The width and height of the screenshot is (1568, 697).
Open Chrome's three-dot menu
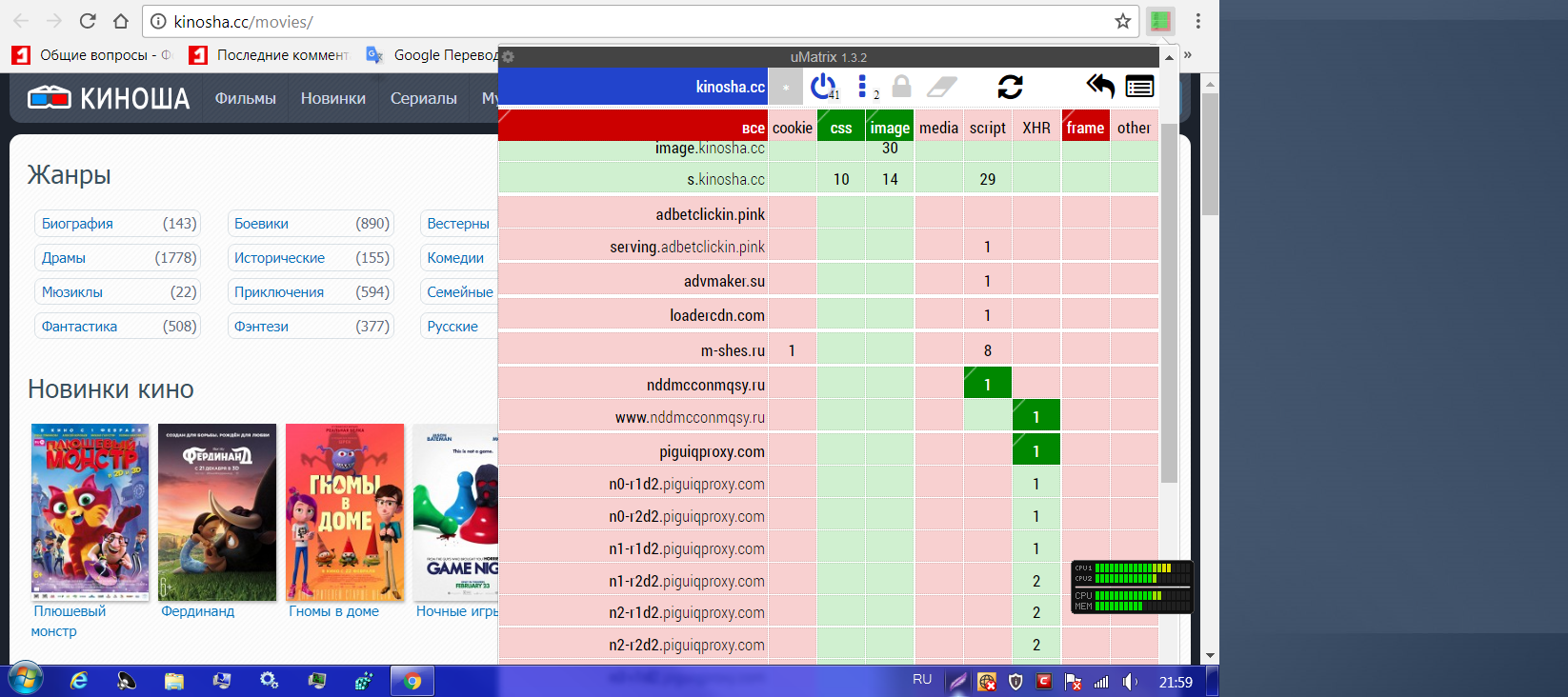1198,21
